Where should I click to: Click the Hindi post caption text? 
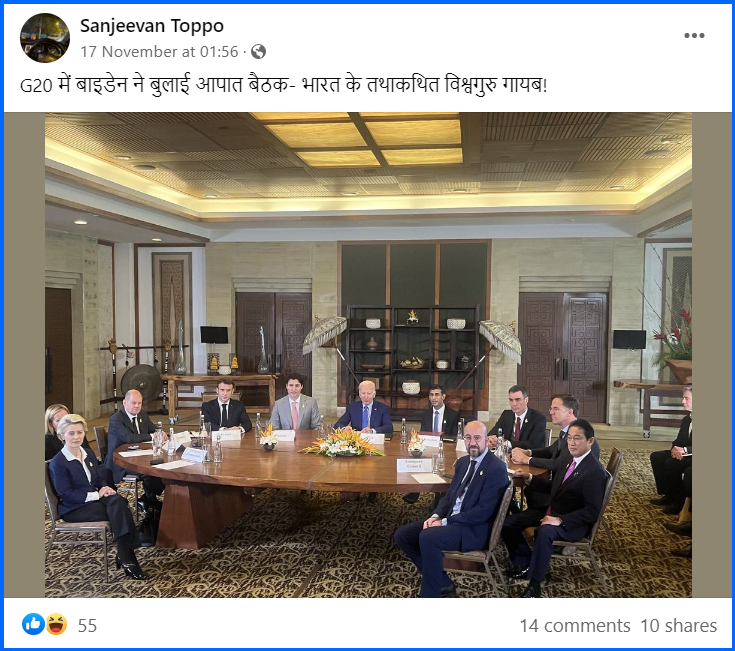click(284, 86)
